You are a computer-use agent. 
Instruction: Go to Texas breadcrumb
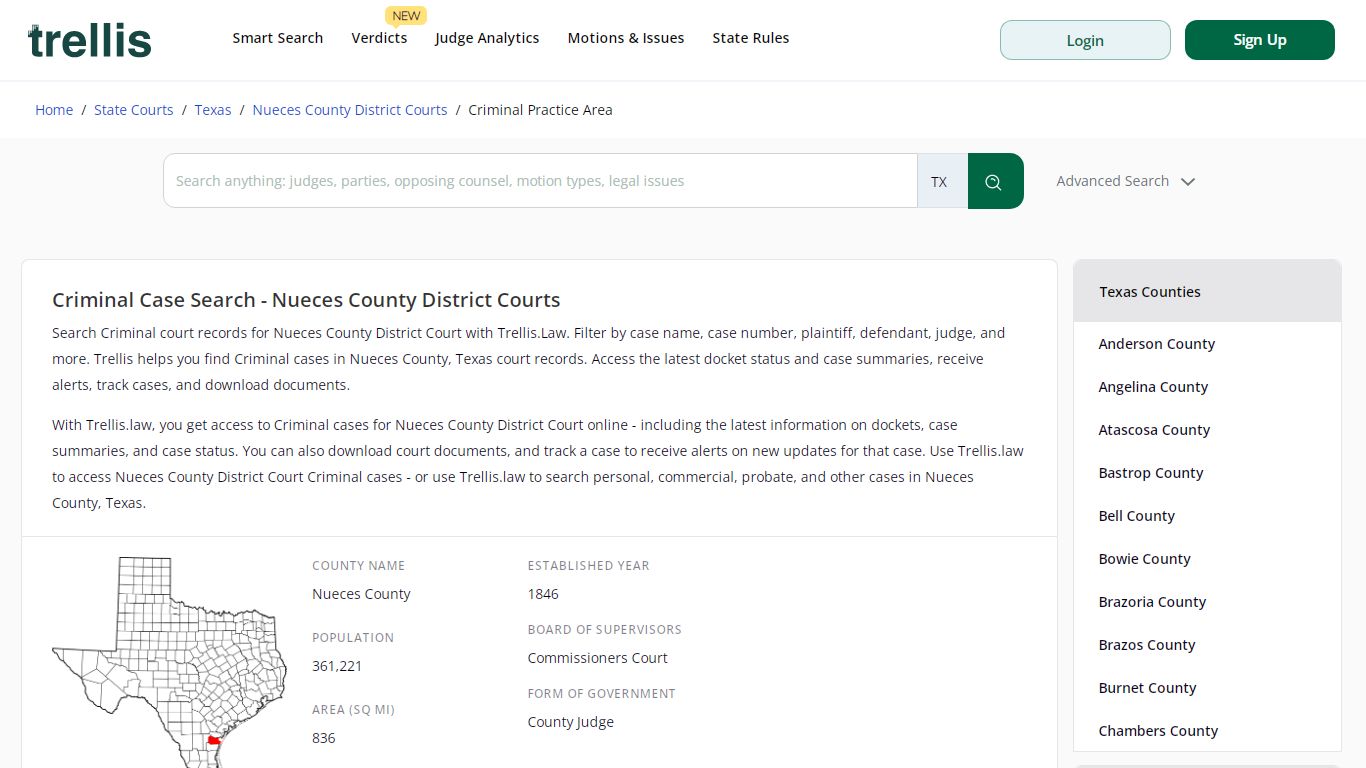tap(213, 110)
